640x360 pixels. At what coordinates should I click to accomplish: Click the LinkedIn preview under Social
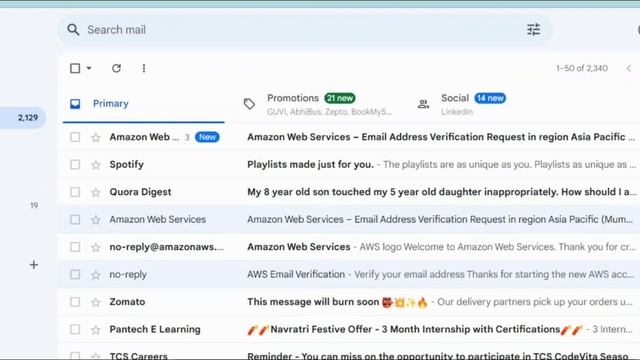(x=457, y=112)
